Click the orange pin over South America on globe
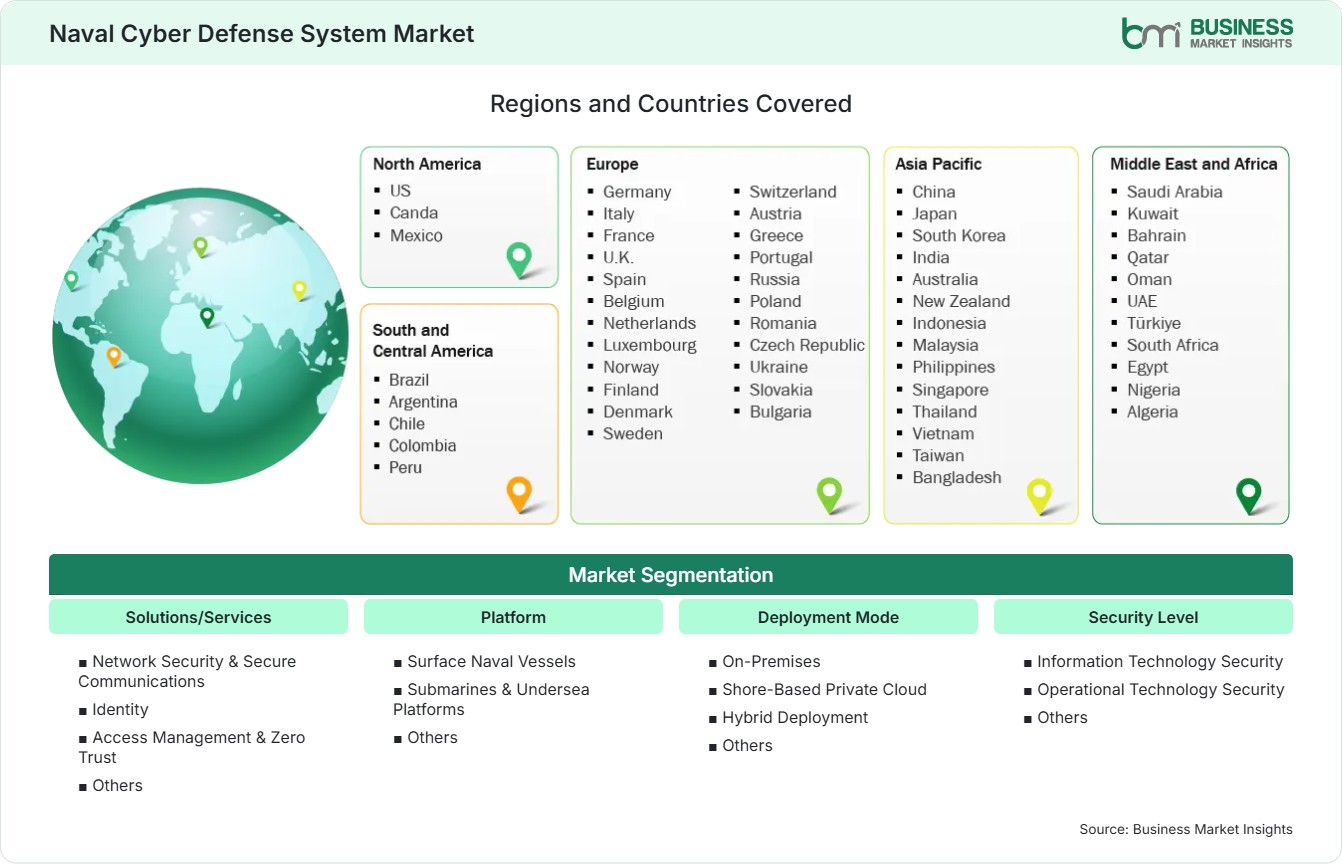This screenshot has width=1342, height=864. [x=114, y=356]
